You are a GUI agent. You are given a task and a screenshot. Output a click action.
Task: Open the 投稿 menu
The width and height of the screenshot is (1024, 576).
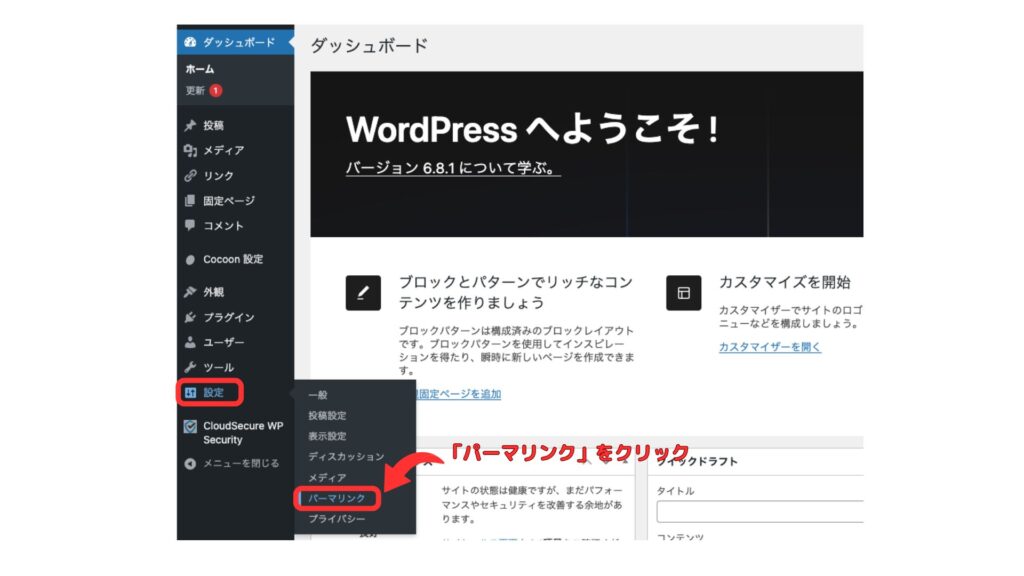pos(214,125)
